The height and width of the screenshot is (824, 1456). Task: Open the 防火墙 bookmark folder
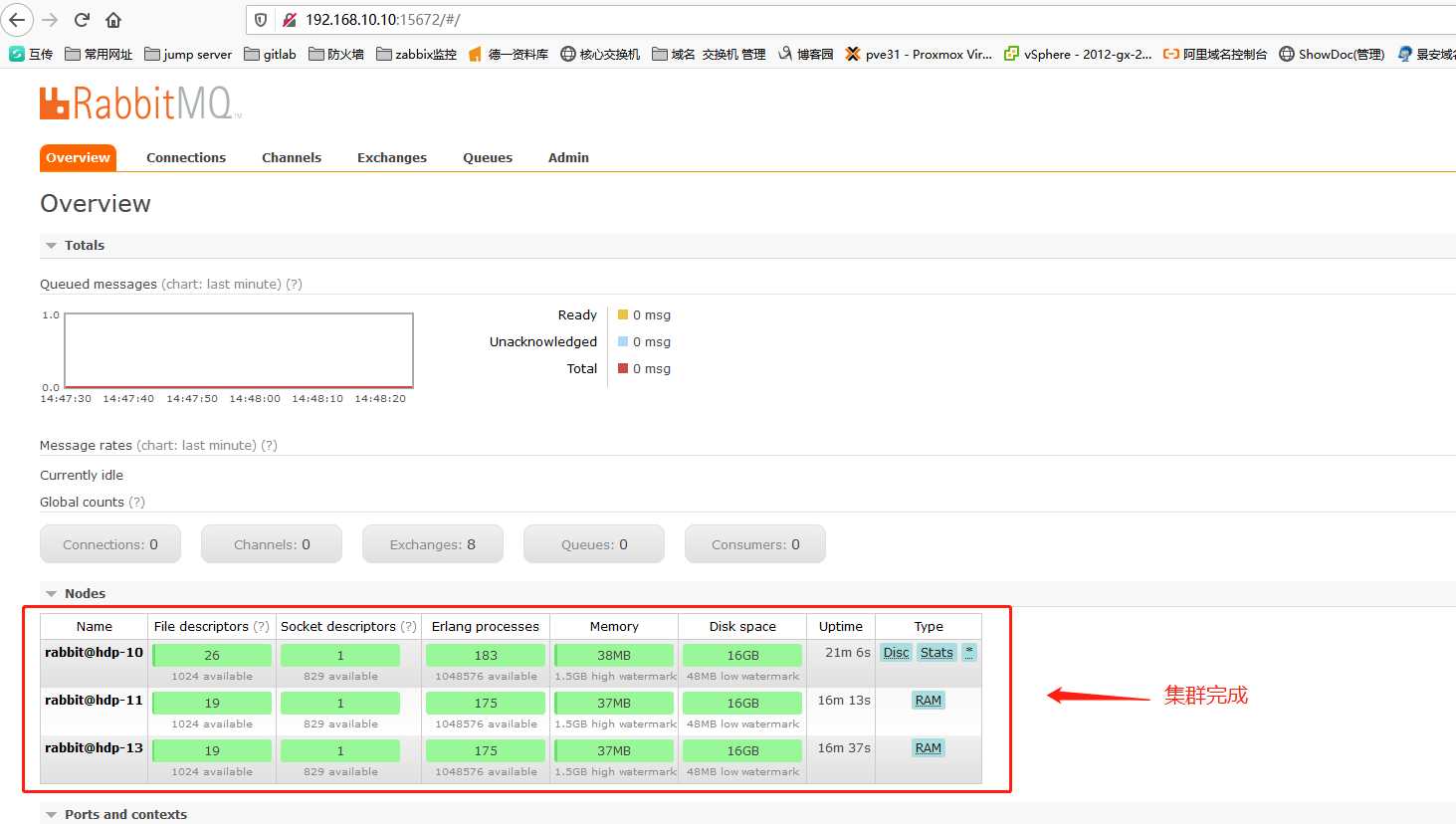click(336, 54)
